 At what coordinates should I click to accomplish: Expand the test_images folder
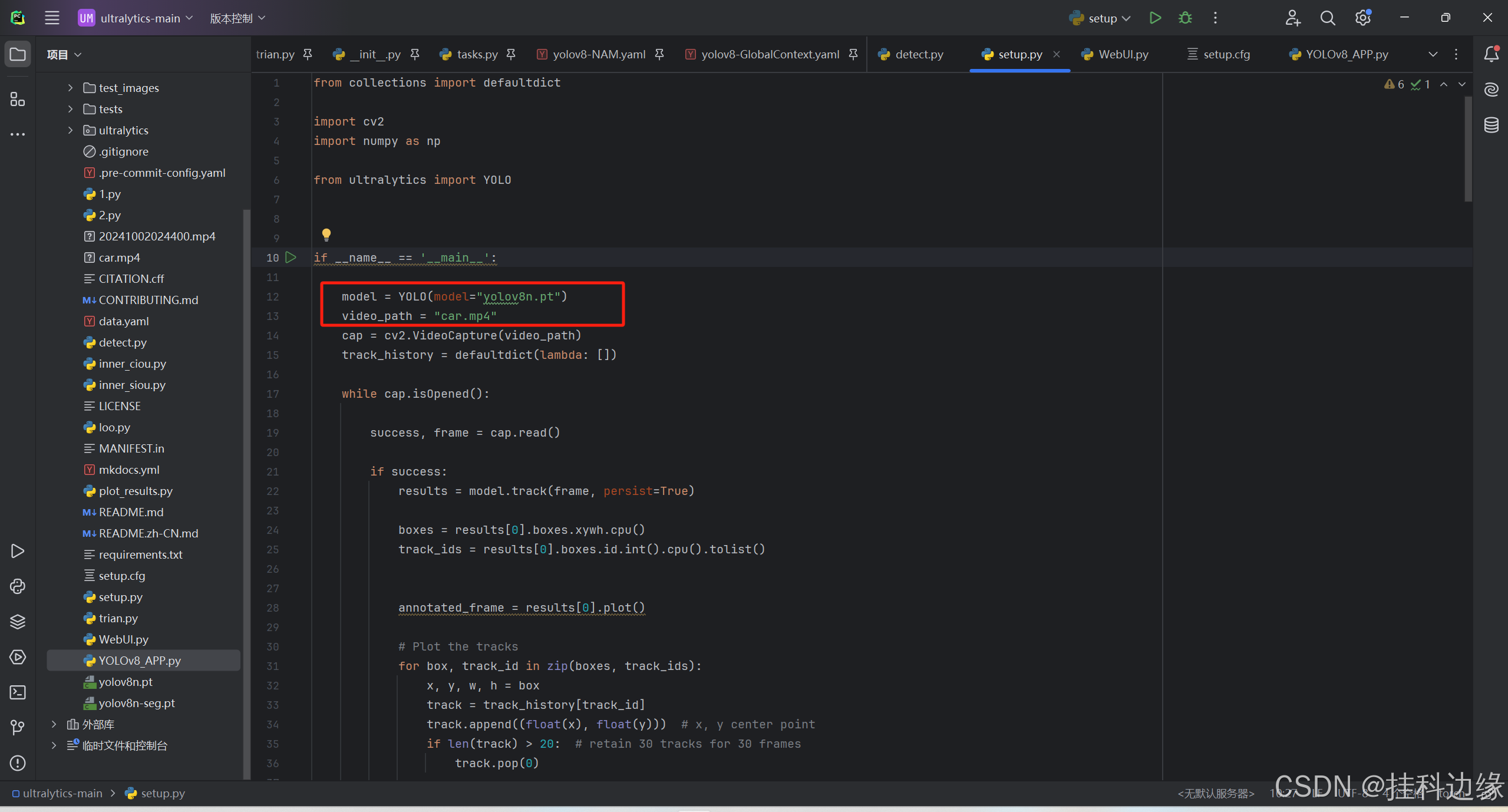click(x=70, y=88)
